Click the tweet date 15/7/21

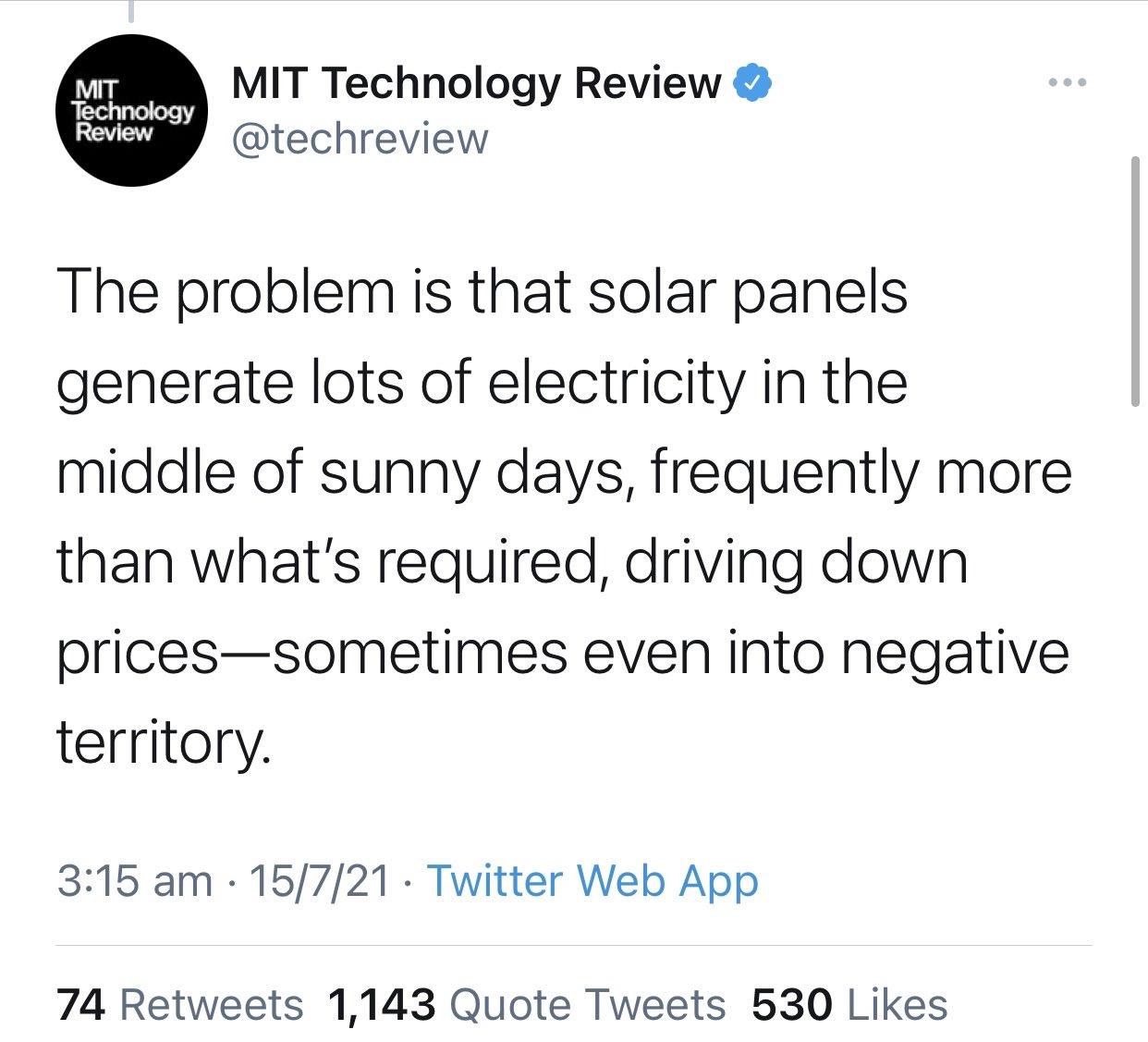320,882
